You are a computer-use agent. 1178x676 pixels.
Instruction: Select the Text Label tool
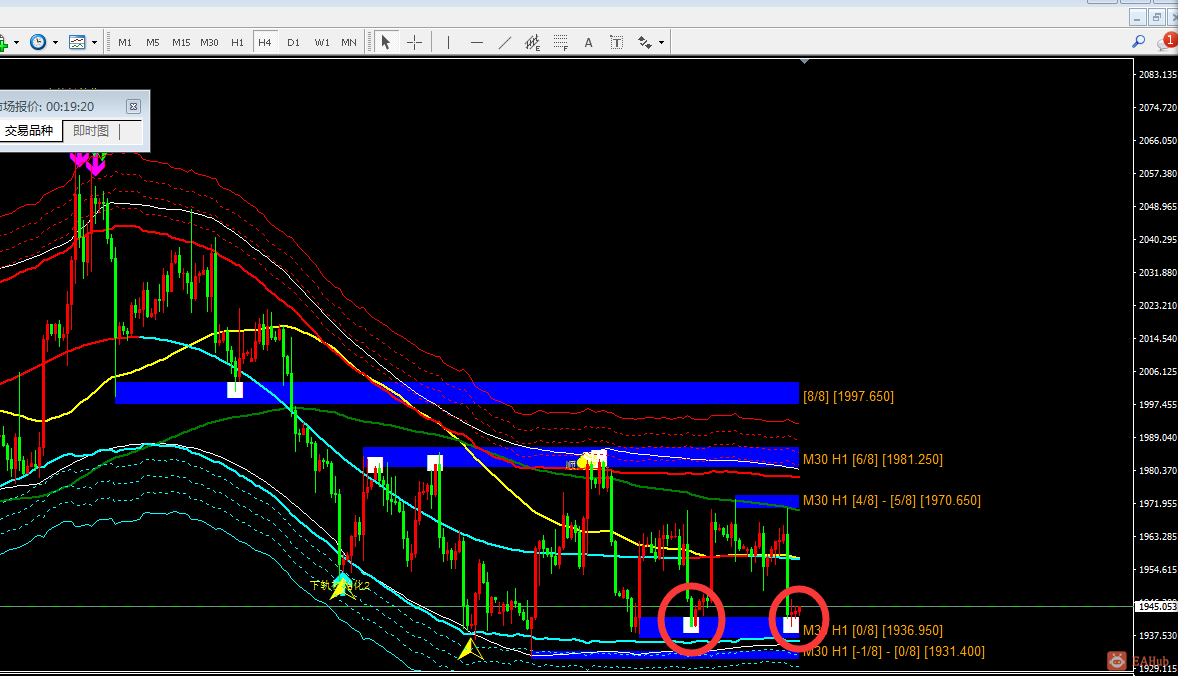click(x=616, y=43)
